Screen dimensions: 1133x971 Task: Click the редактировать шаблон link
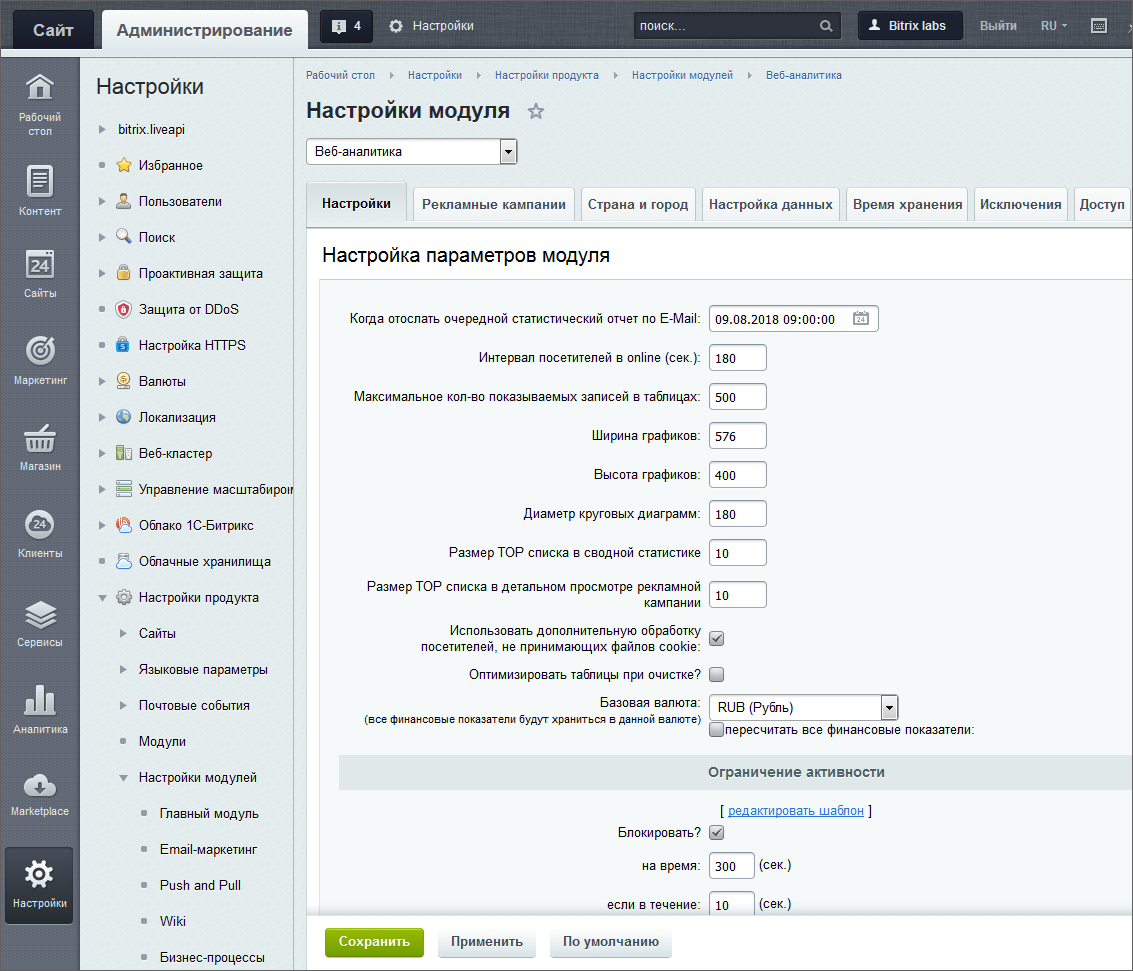tap(795, 811)
